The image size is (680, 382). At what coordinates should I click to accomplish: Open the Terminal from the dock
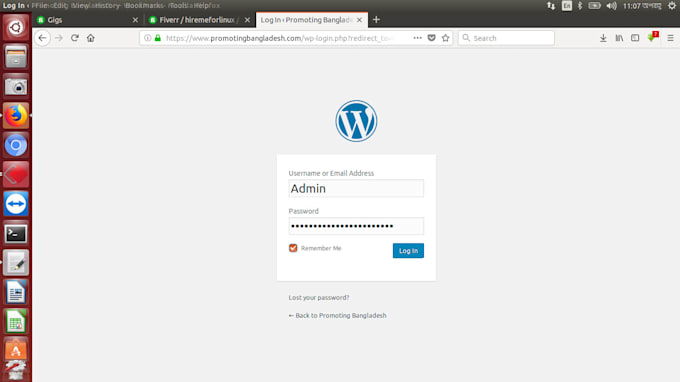click(x=16, y=233)
